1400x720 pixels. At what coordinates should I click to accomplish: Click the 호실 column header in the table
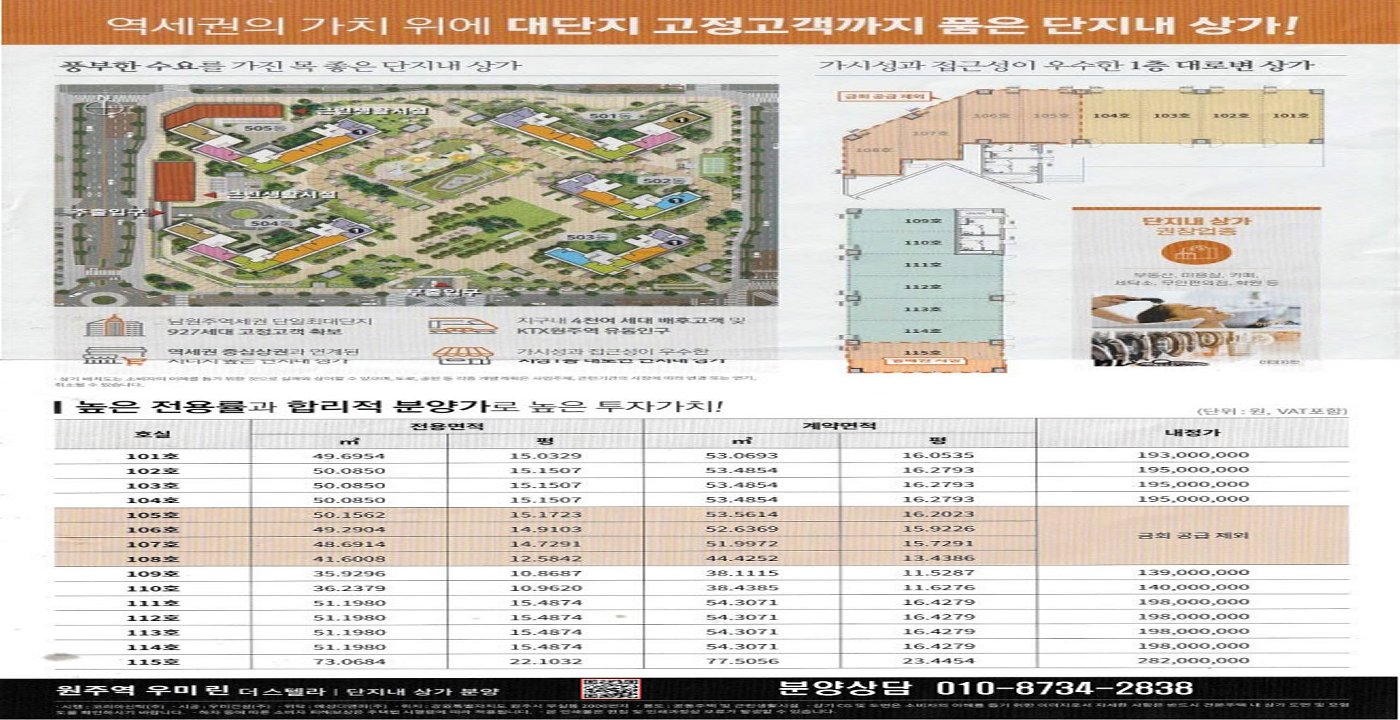pos(152,435)
